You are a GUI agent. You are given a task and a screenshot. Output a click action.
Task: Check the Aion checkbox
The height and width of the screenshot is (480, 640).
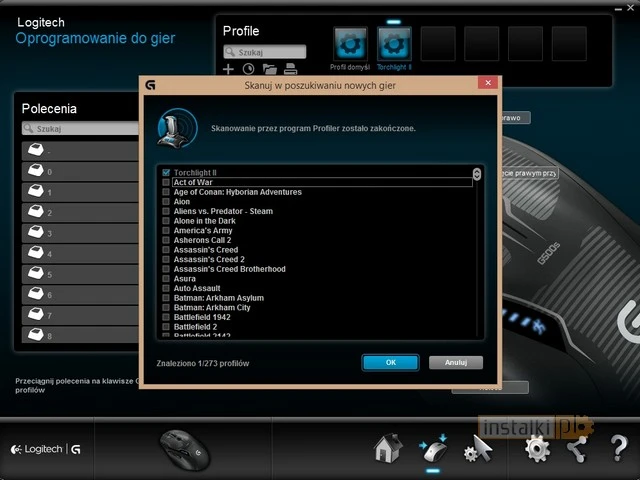tap(166, 202)
